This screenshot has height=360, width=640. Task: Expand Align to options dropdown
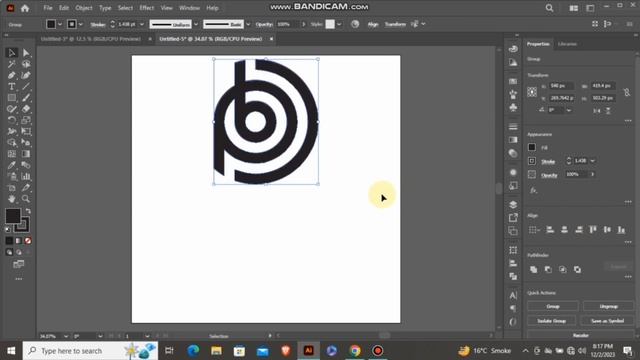pyautogui.click(x=534, y=230)
